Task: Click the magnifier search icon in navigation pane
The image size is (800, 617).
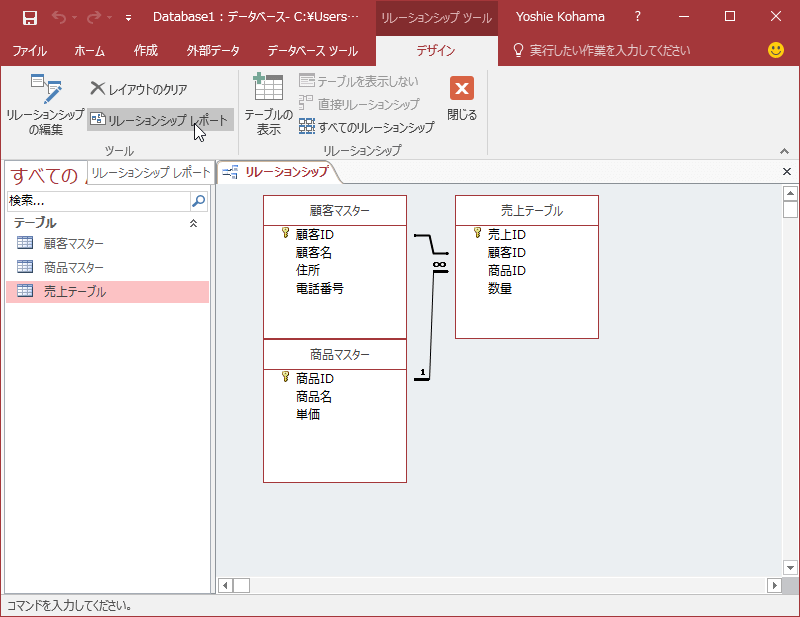Action: coord(198,201)
